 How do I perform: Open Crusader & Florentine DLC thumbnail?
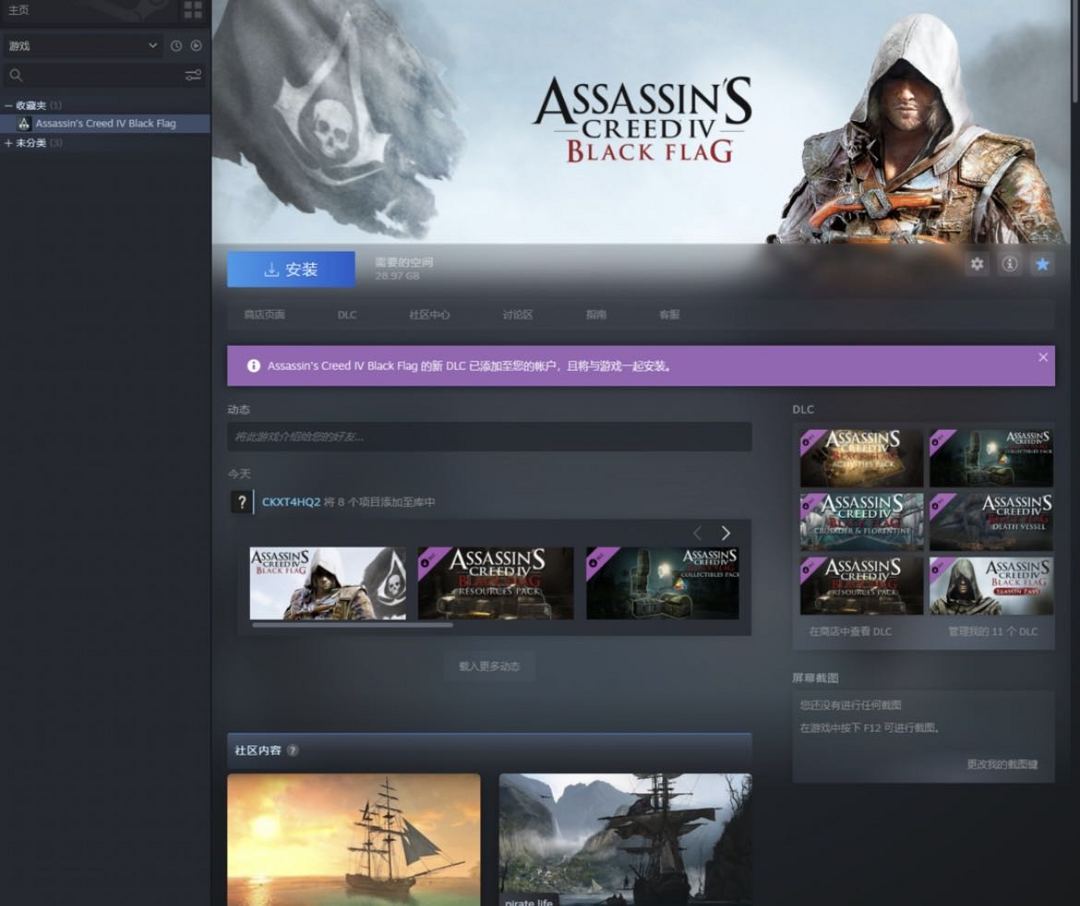(862, 522)
